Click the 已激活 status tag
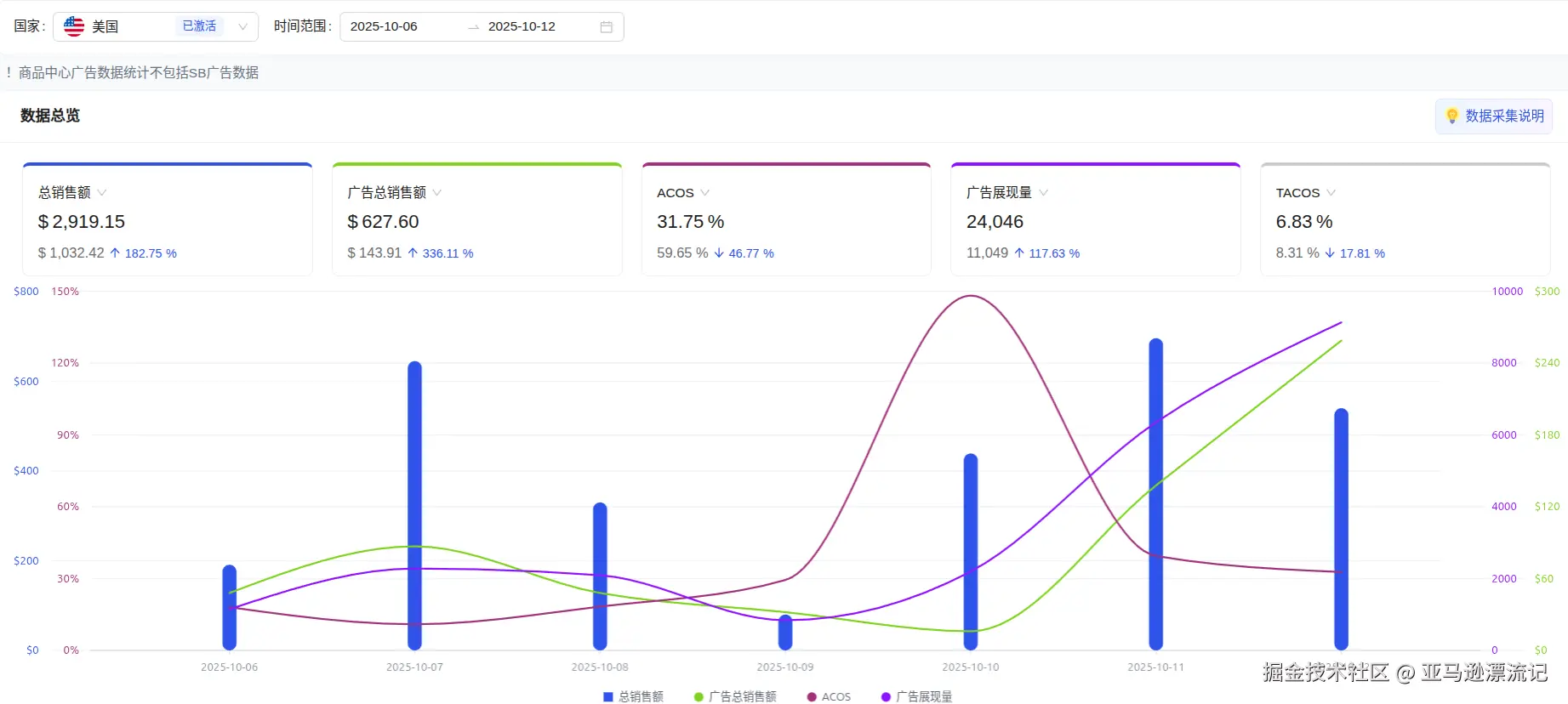The image size is (1568, 704). tap(199, 26)
